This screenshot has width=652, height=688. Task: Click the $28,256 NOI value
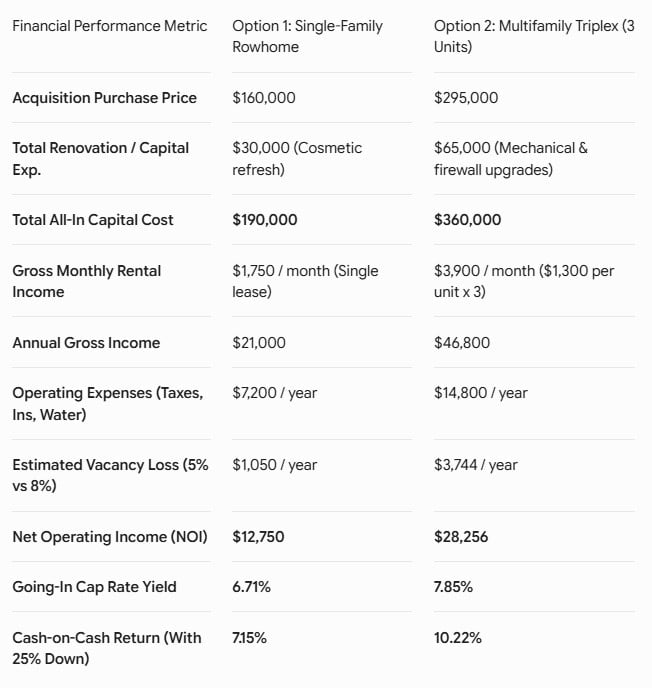(x=461, y=537)
